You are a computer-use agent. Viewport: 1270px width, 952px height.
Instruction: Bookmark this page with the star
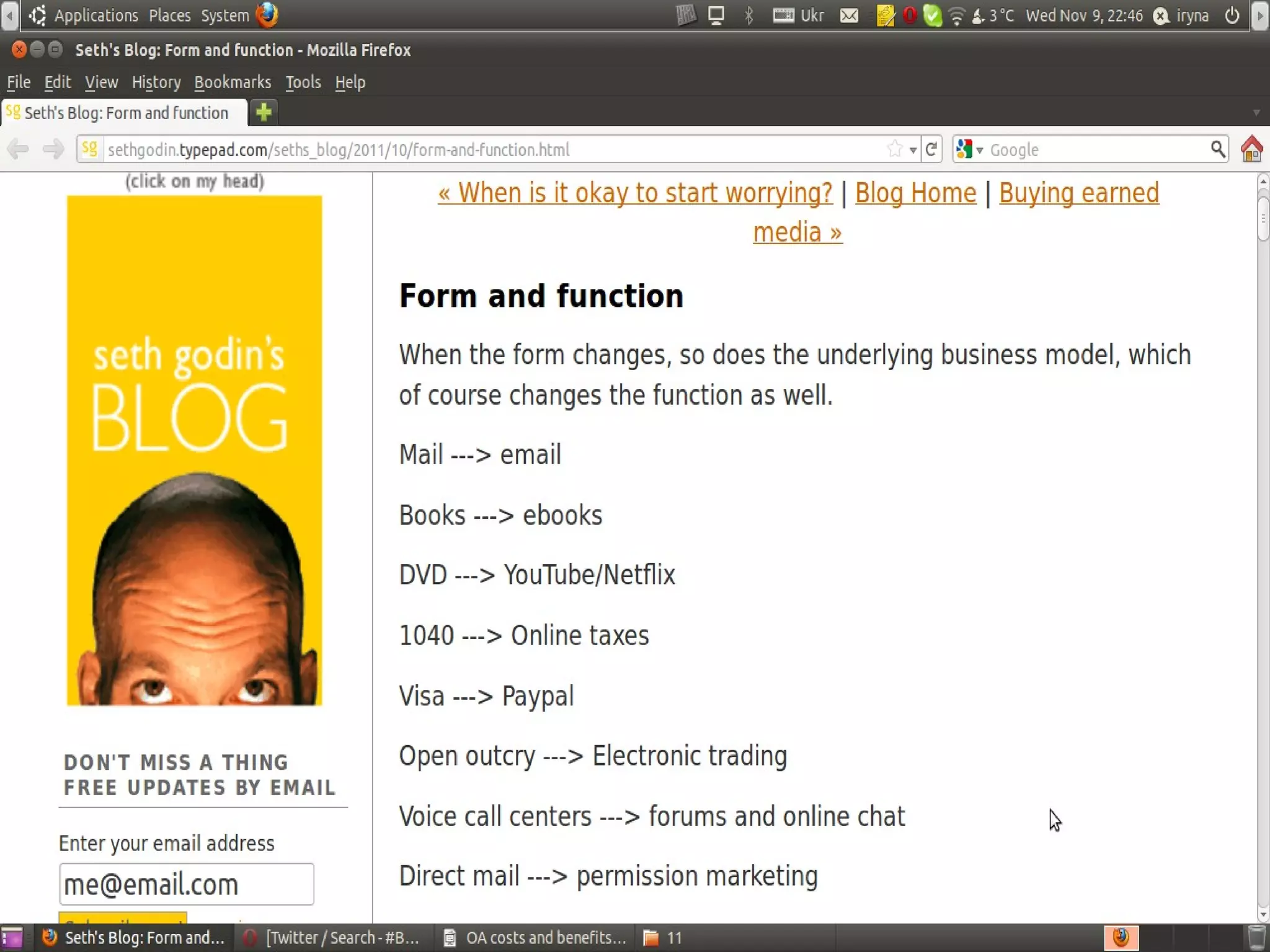894,149
